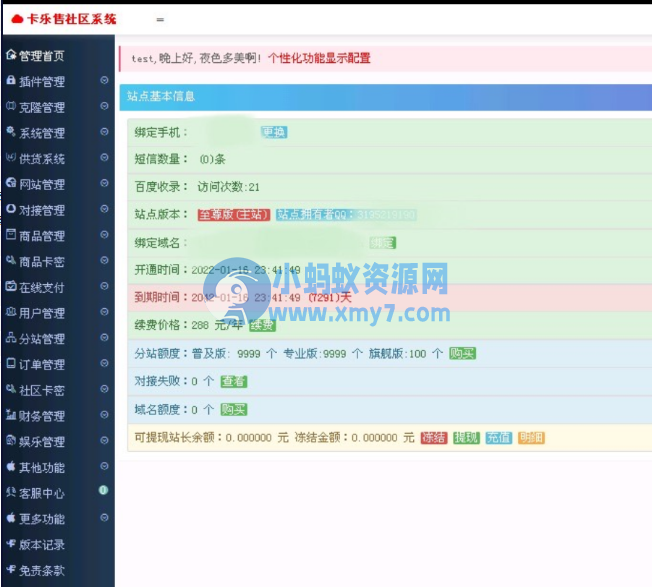652x587 pixels.
Task: Click the 卡乐售社区系统 title text
Action: point(72,19)
